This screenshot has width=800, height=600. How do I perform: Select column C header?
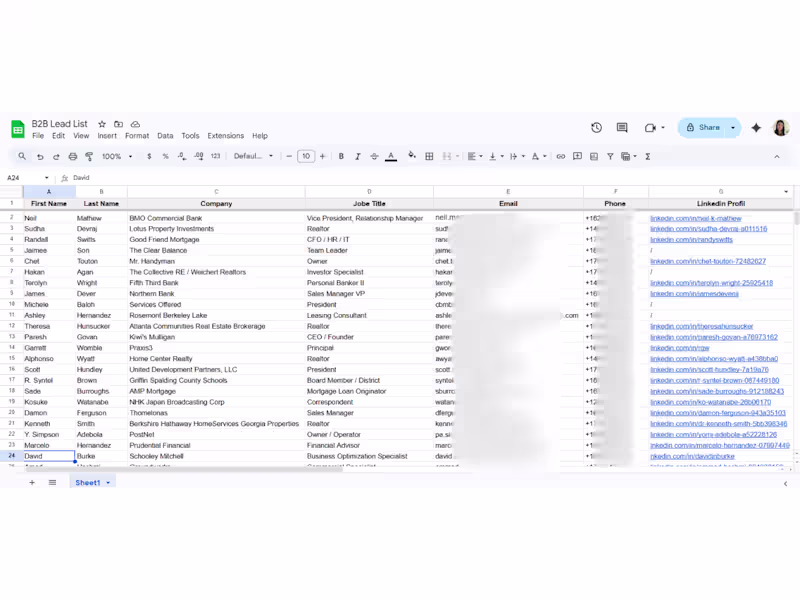pyautogui.click(x=216, y=192)
